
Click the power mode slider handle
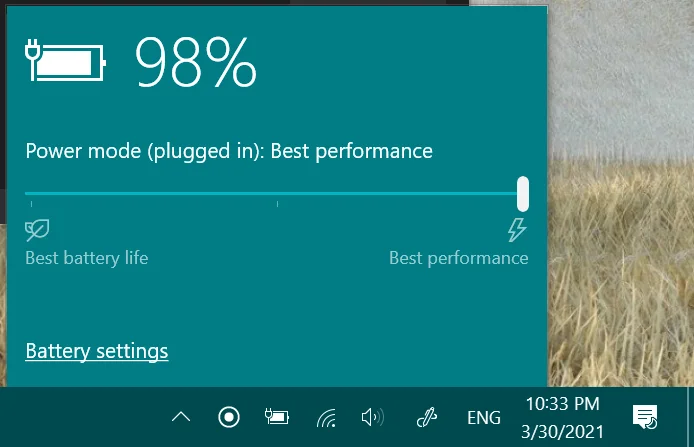pos(523,194)
